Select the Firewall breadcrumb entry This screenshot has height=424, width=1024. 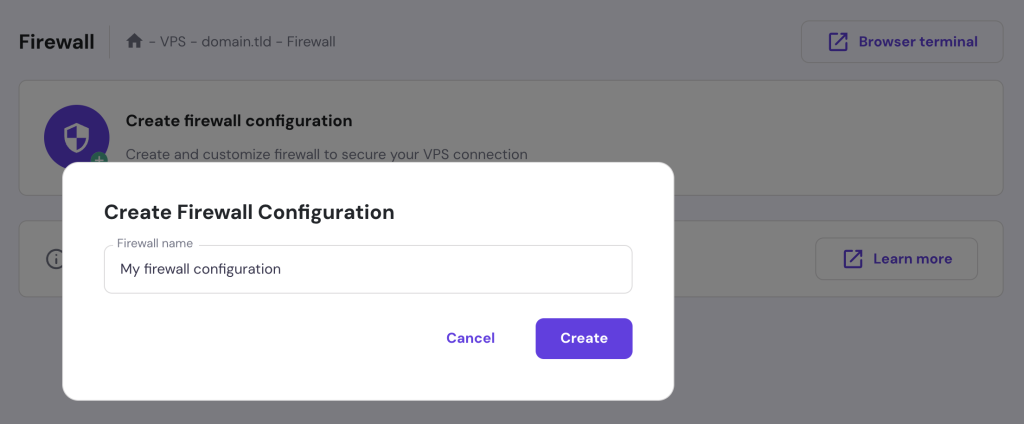click(x=313, y=42)
